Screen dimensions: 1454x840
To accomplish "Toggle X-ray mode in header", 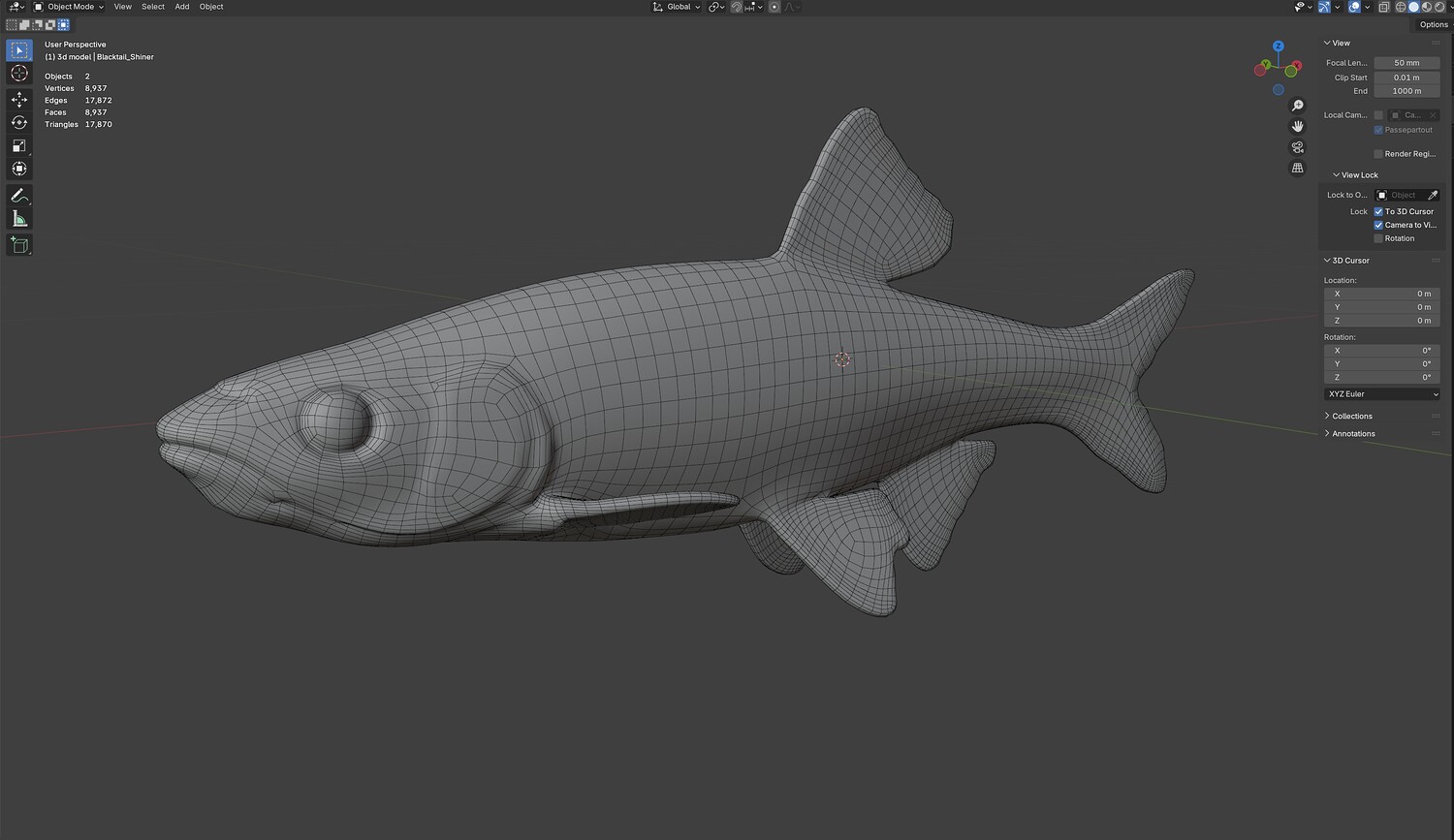I will [x=1383, y=7].
